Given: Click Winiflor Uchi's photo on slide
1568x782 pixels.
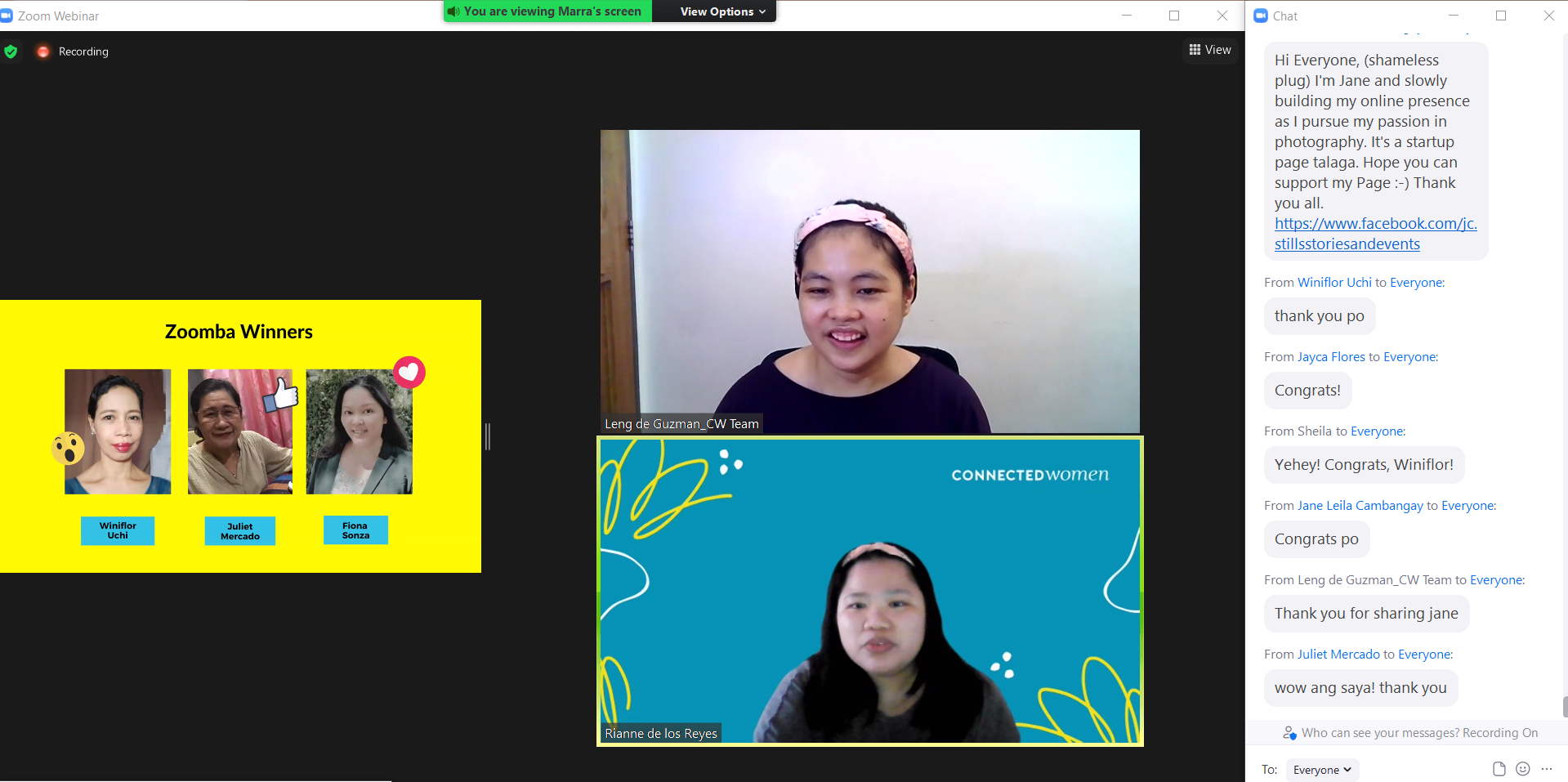Looking at the screenshot, I should (118, 431).
